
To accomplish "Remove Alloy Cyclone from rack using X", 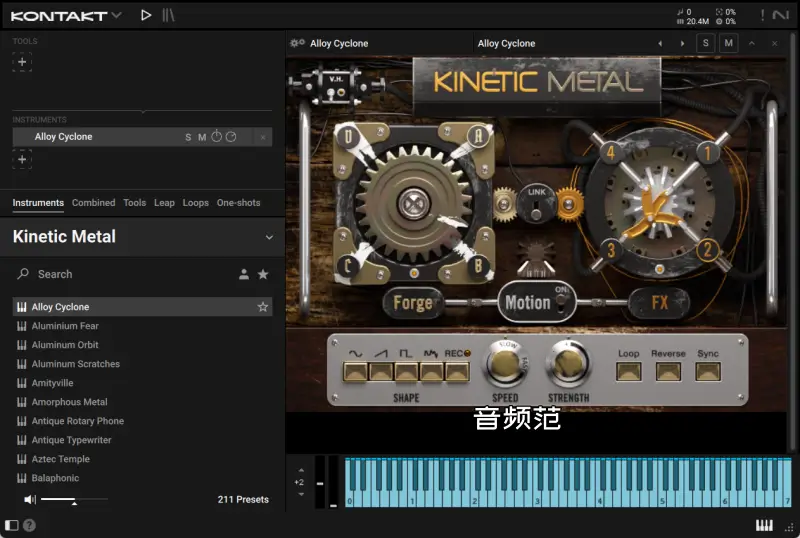I will point(263,137).
